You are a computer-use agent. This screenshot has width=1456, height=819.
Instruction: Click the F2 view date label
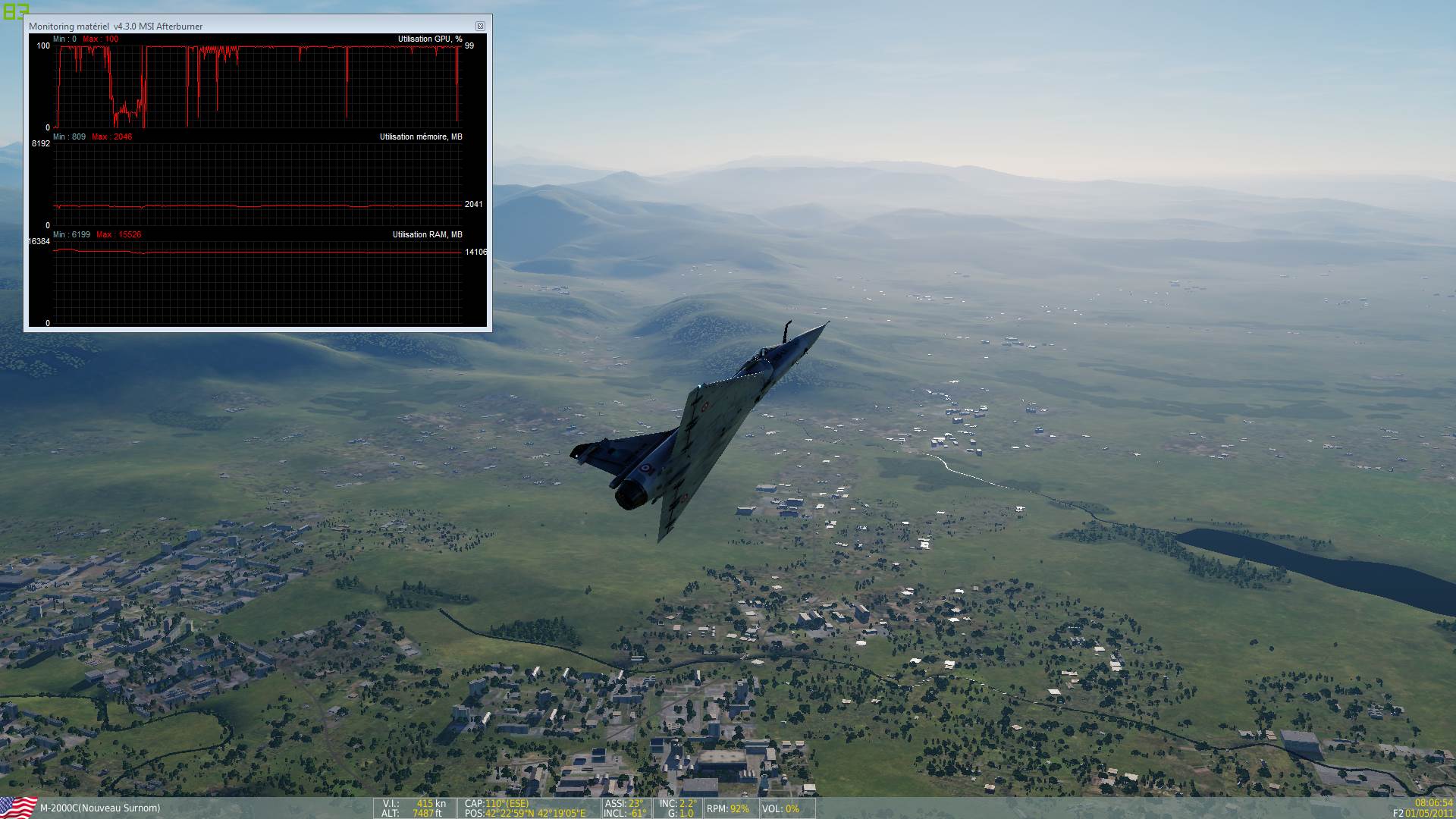click(1423, 813)
